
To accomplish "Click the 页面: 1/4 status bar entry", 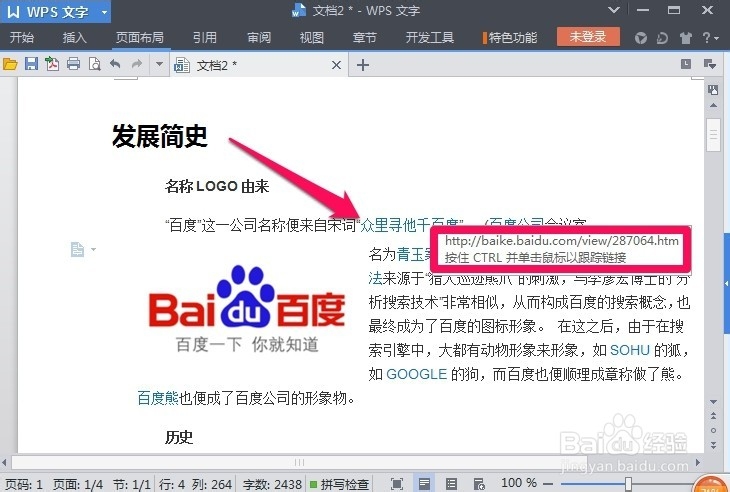I will pyautogui.click(x=77, y=484).
